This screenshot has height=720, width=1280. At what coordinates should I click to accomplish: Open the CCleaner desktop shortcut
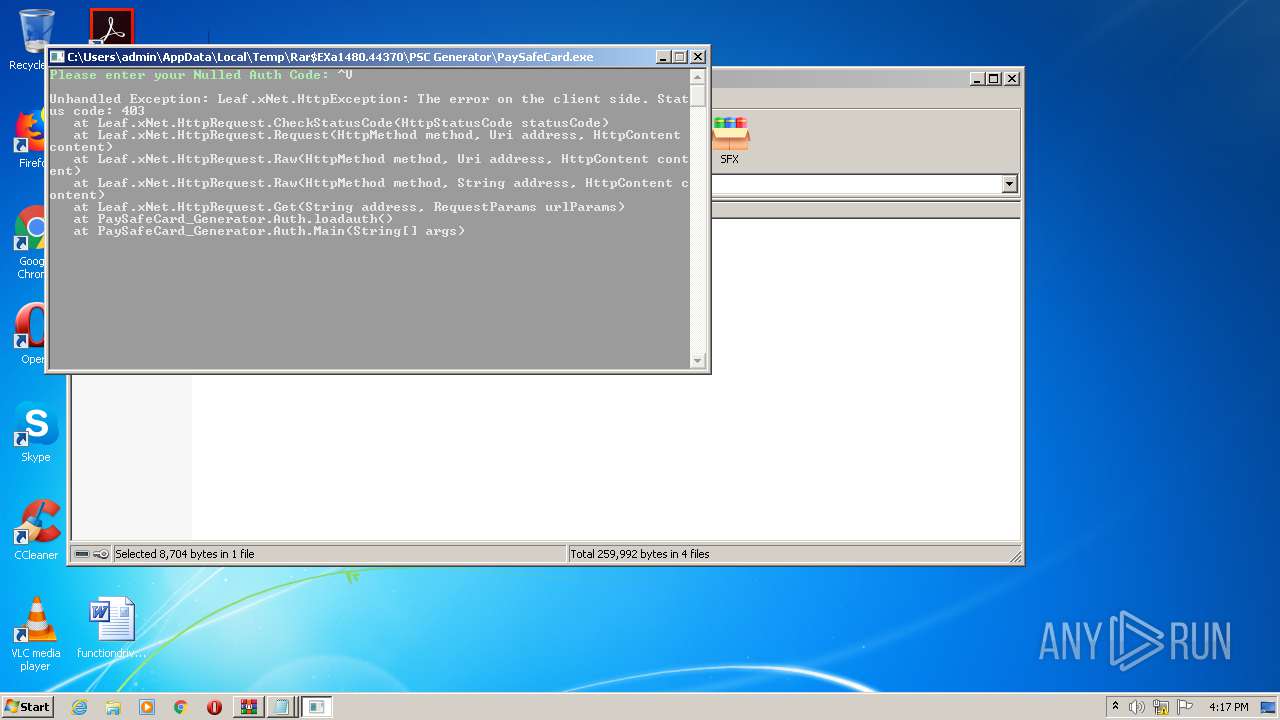point(36,530)
